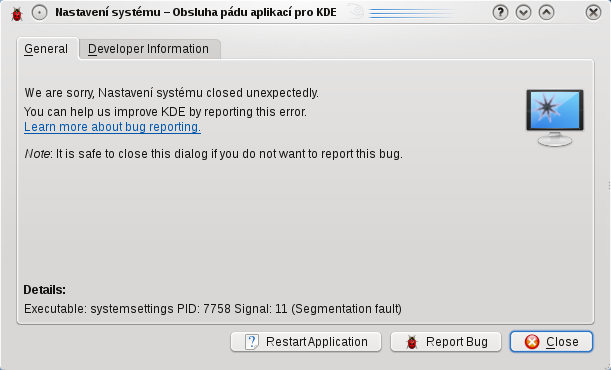Click the Close dialog button
The image size is (611, 370).
[551, 342]
